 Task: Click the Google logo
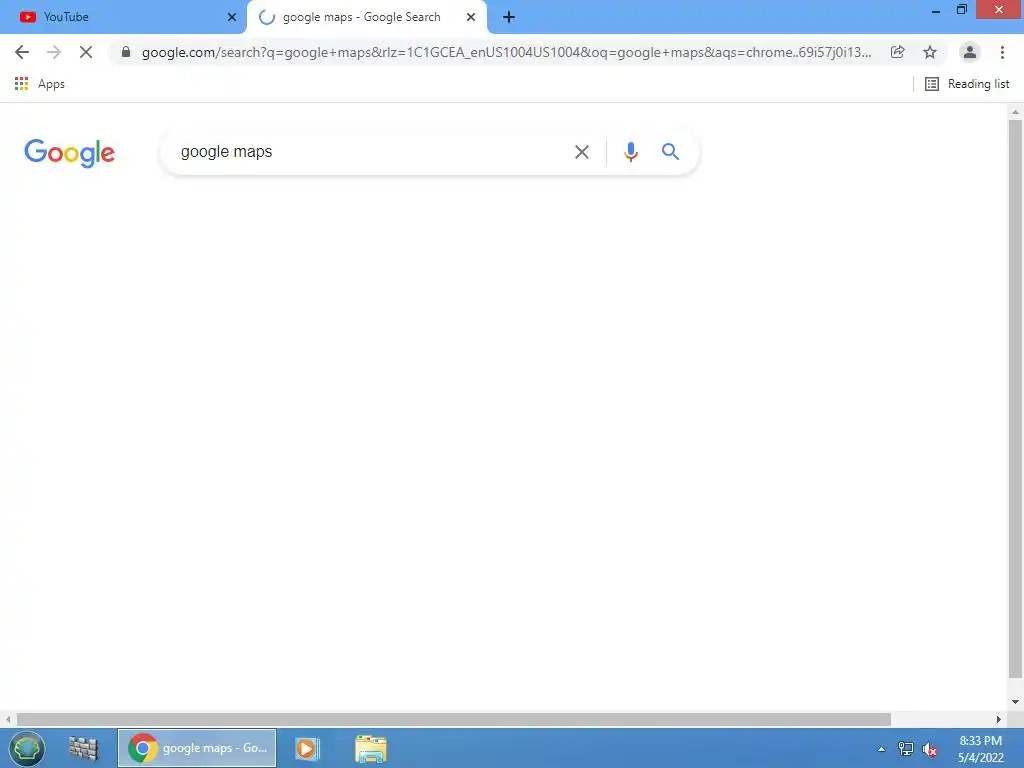69,153
